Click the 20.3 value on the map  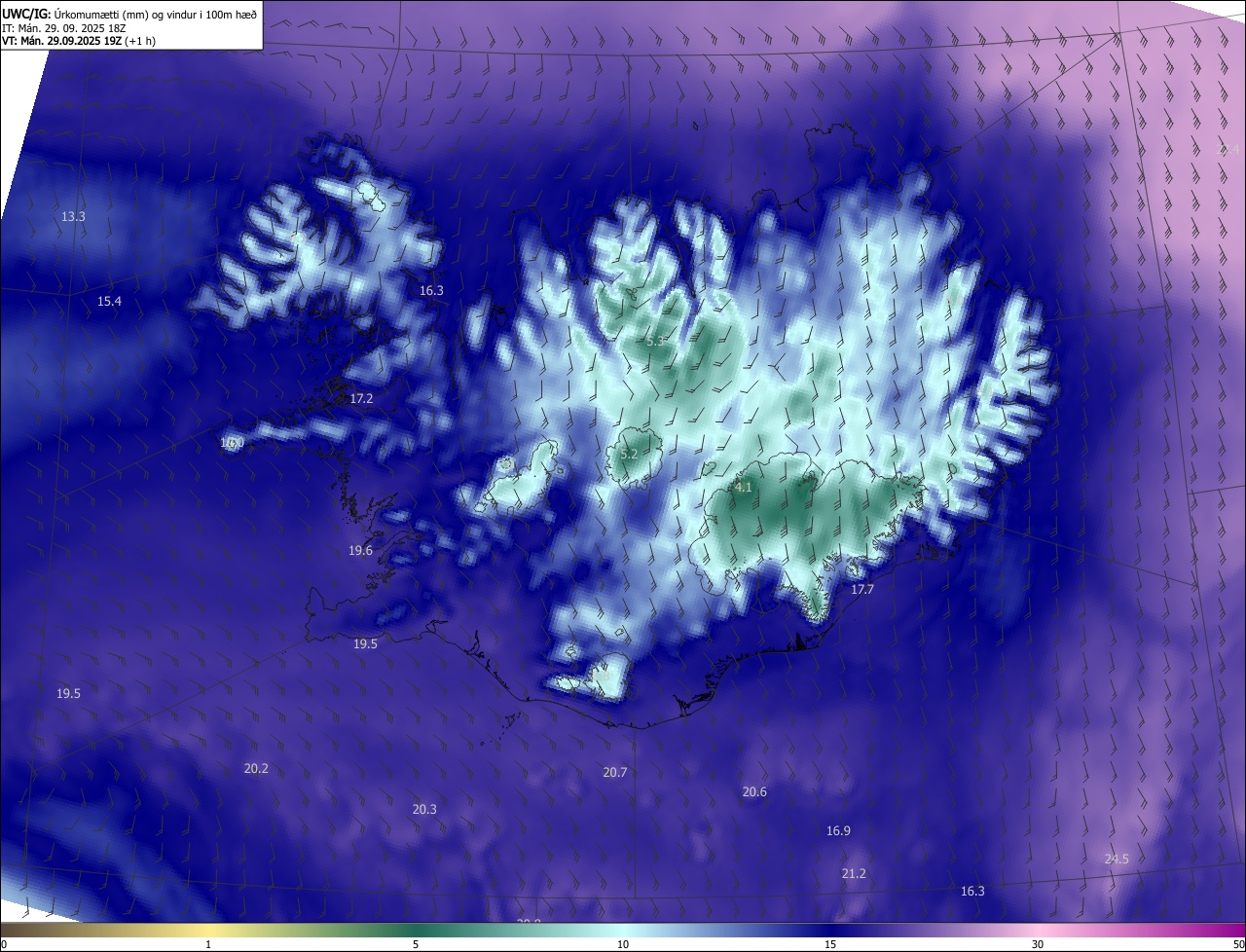pos(424,810)
